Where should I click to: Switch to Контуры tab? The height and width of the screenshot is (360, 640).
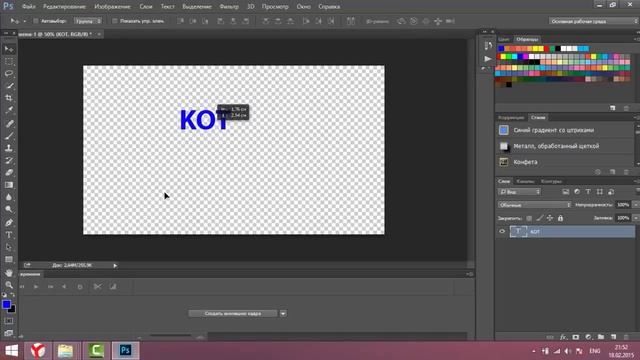click(551, 181)
